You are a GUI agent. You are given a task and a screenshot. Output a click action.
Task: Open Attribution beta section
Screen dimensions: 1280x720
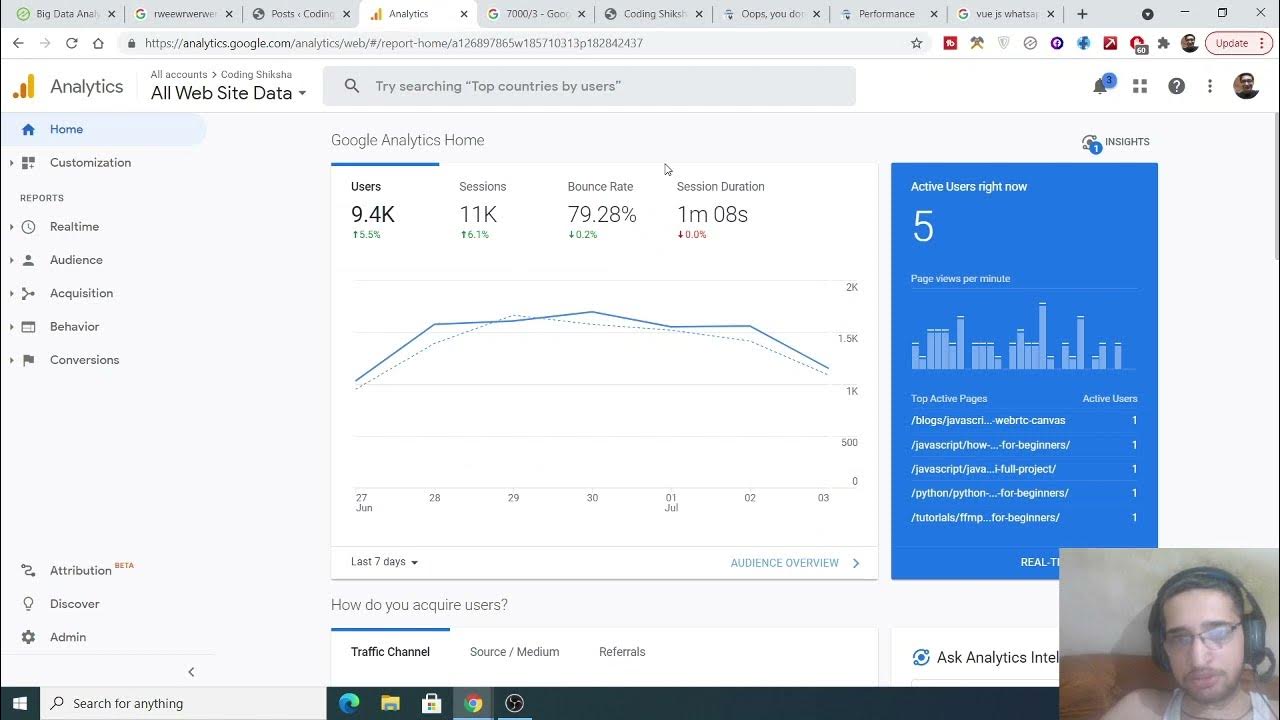(x=80, y=570)
